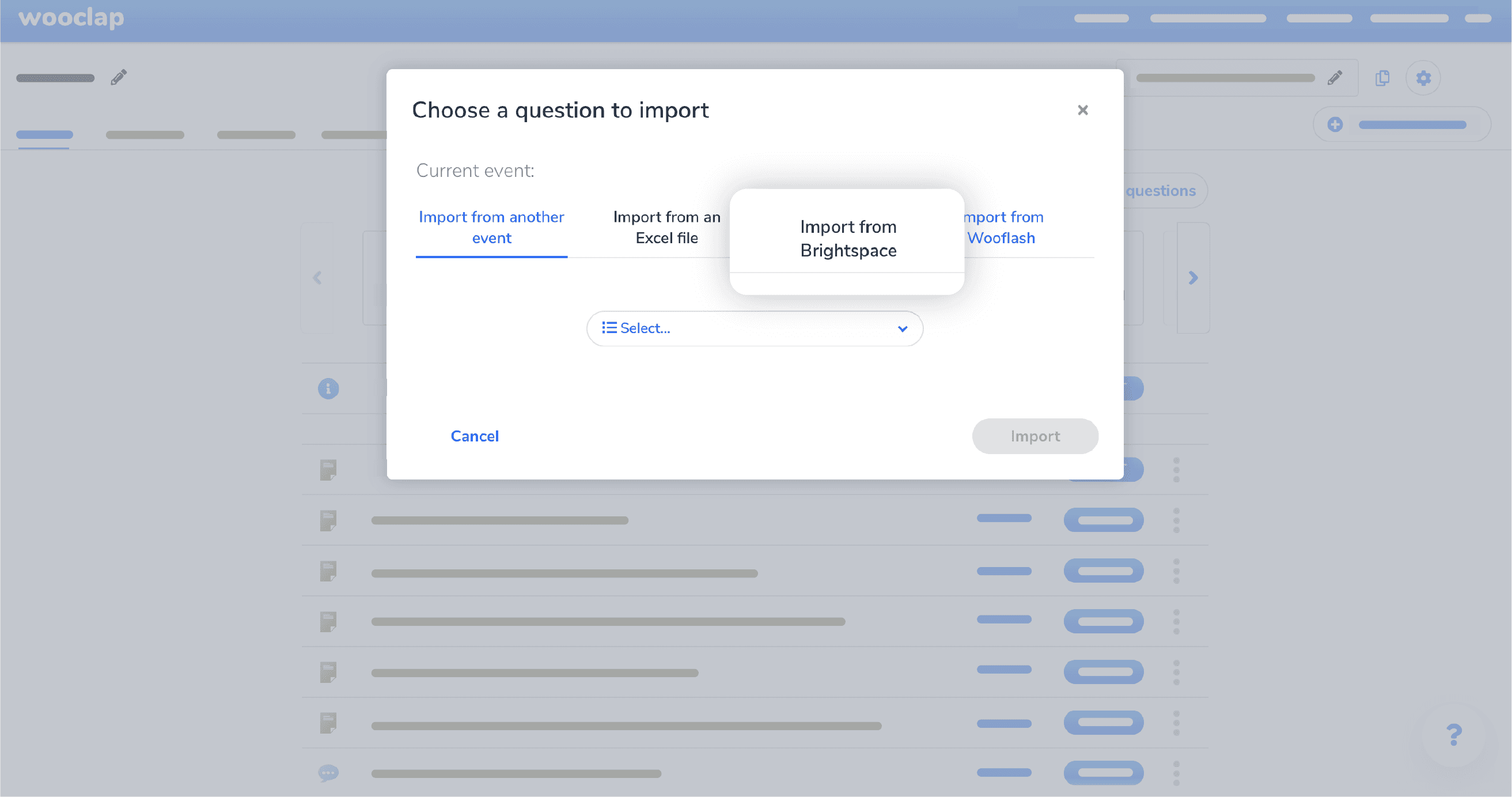Click the info circle icon on left panel

pos(329,388)
